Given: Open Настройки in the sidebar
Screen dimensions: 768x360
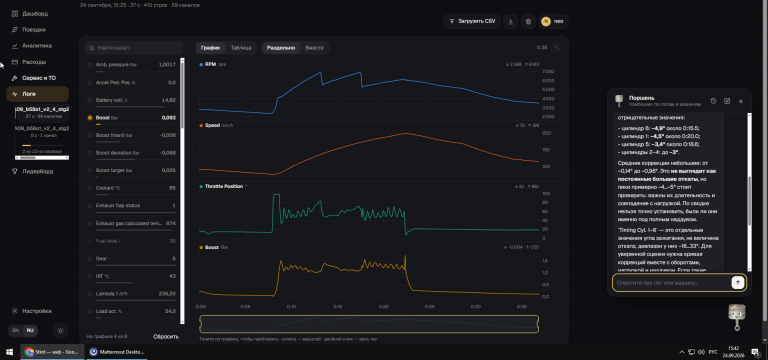Looking at the screenshot, I should pyautogui.click(x=37, y=311).
